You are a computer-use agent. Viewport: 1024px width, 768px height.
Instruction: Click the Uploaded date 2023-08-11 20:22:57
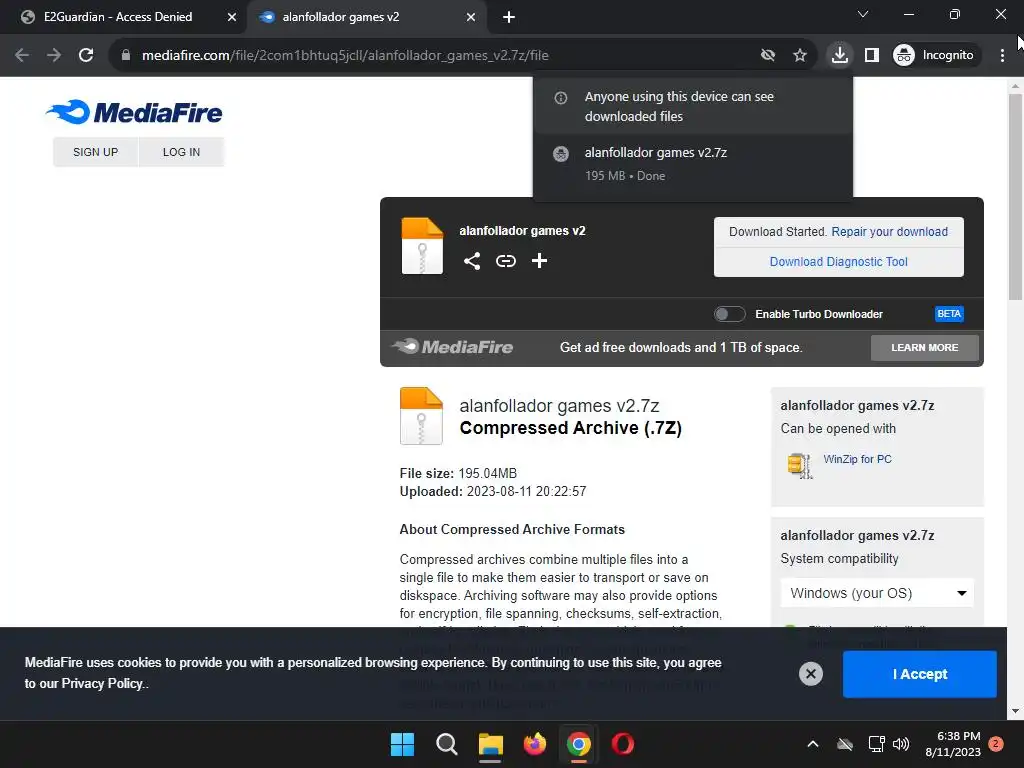[526, 491]
